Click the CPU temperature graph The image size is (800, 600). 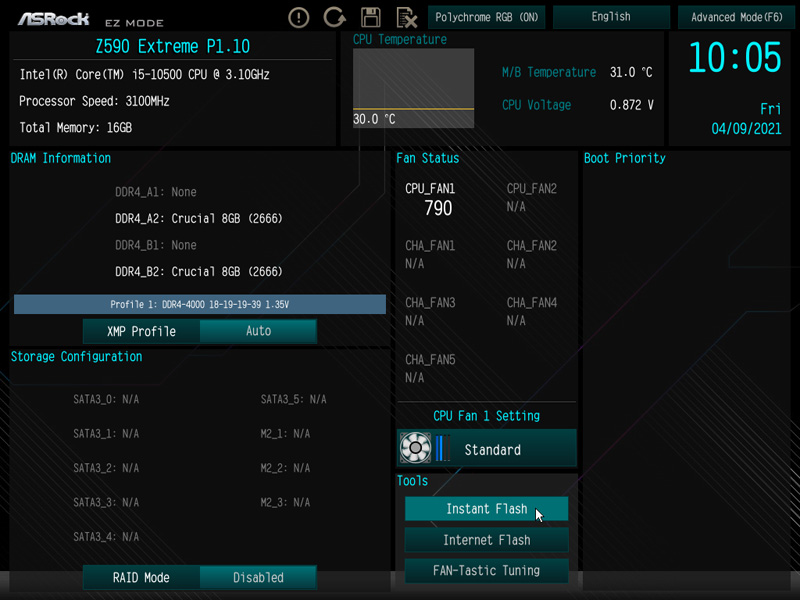413,88
